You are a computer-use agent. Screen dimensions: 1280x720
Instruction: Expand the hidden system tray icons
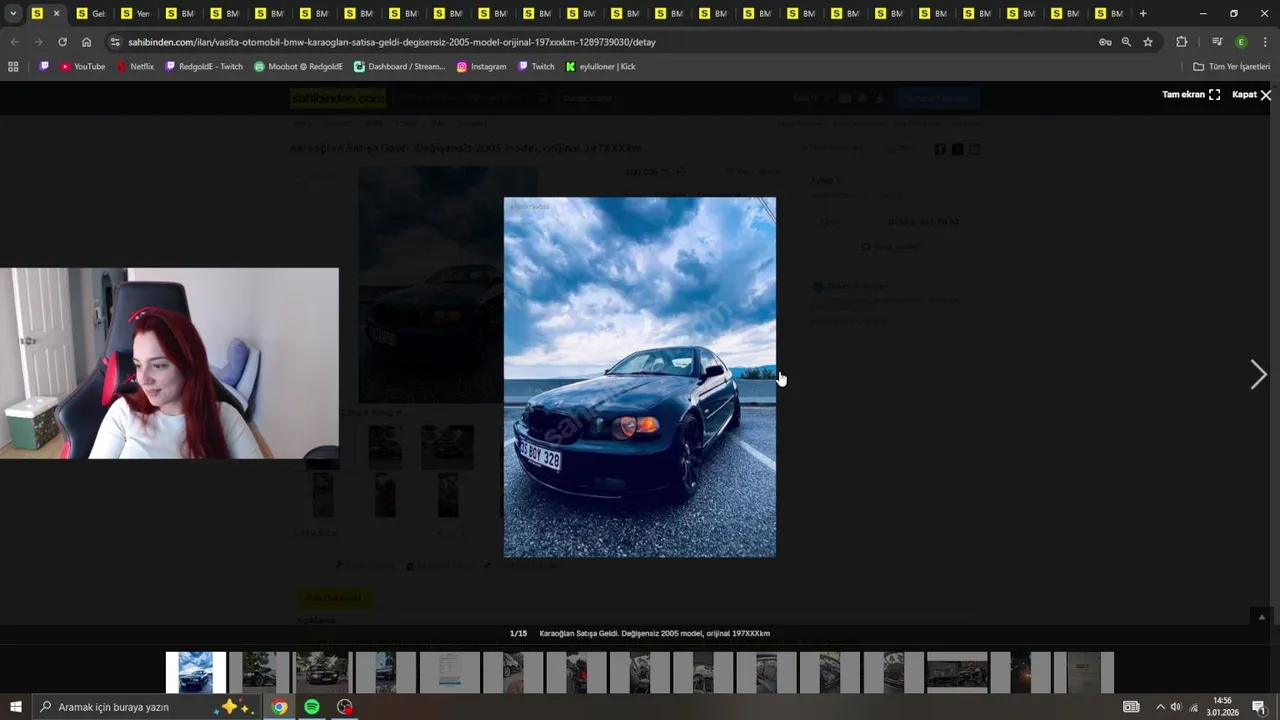tap(1159, 707)
